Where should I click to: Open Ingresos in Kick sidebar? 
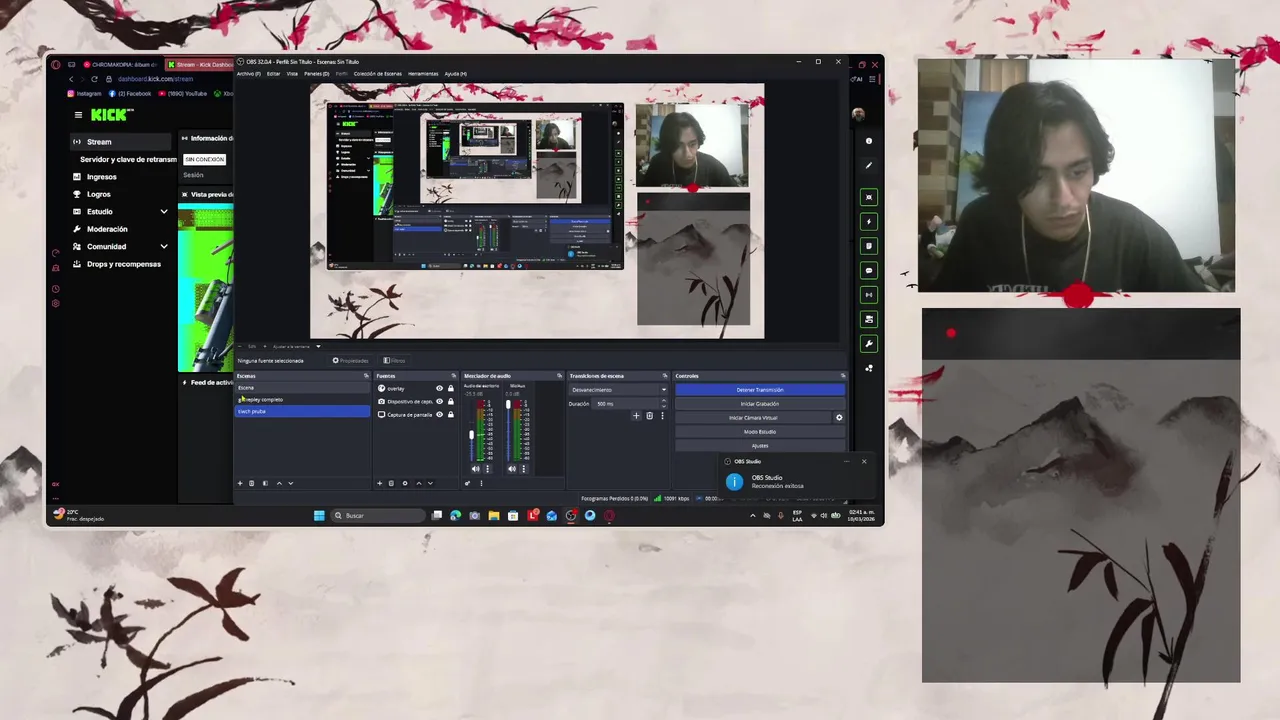click(101, 177)
